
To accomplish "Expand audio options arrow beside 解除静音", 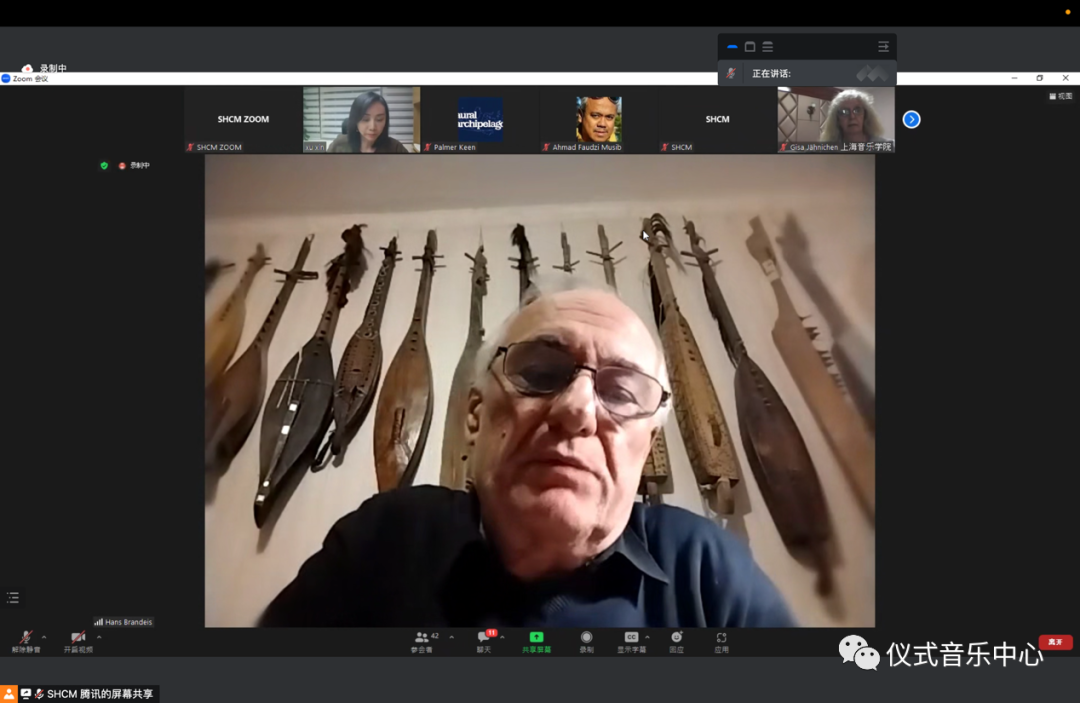I will 44,636.
